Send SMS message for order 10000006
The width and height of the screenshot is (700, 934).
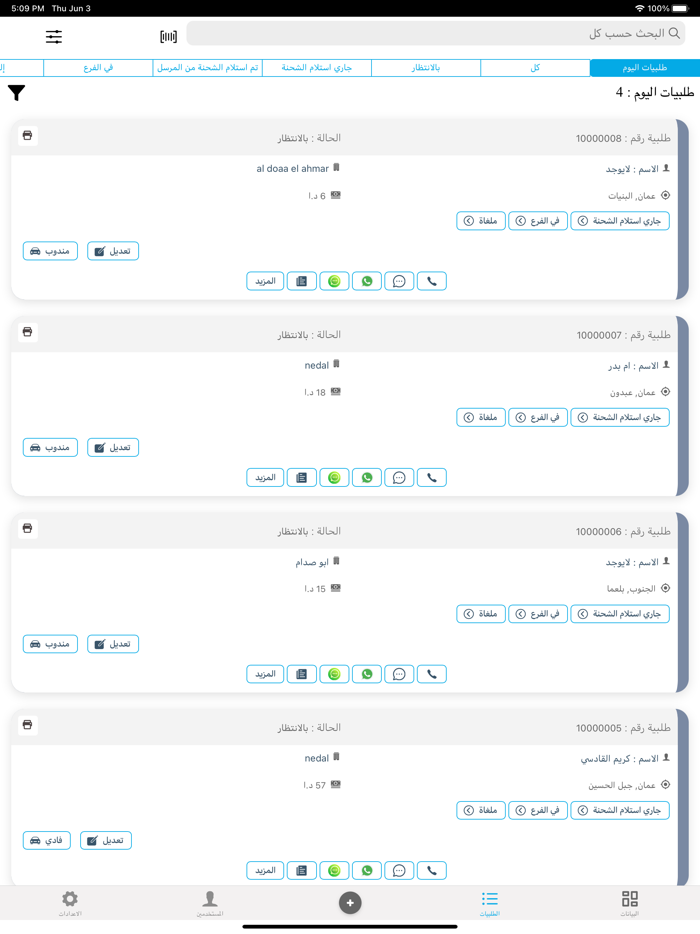(x=399, y=674)
